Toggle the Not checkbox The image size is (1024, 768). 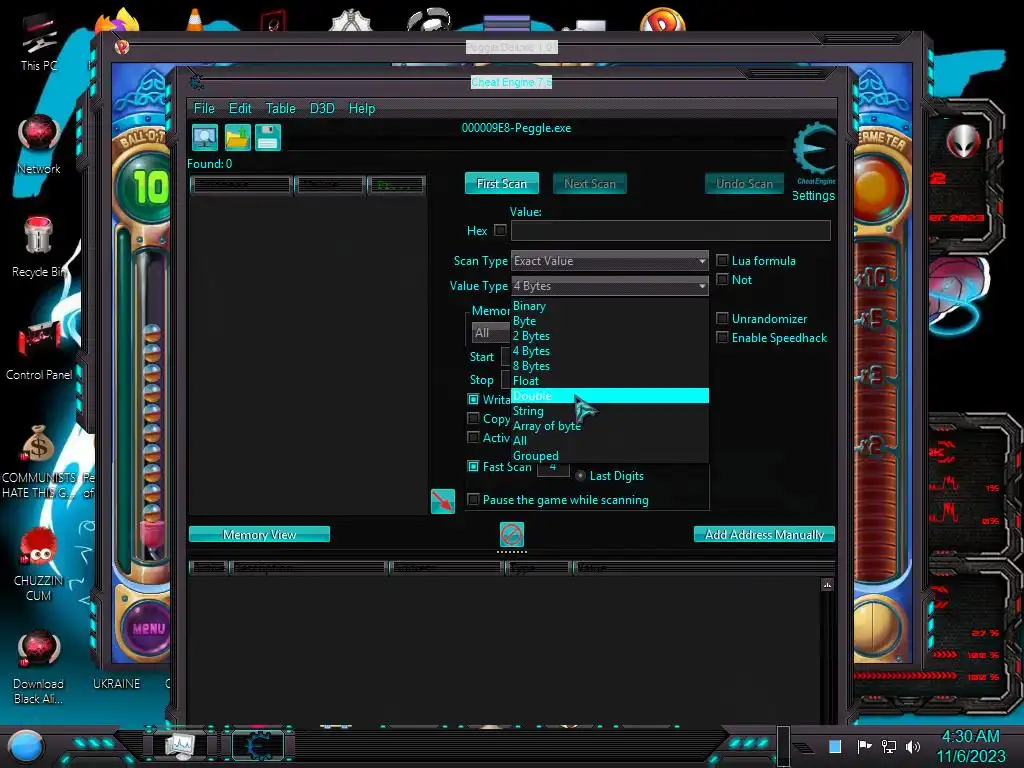[722, 279]
